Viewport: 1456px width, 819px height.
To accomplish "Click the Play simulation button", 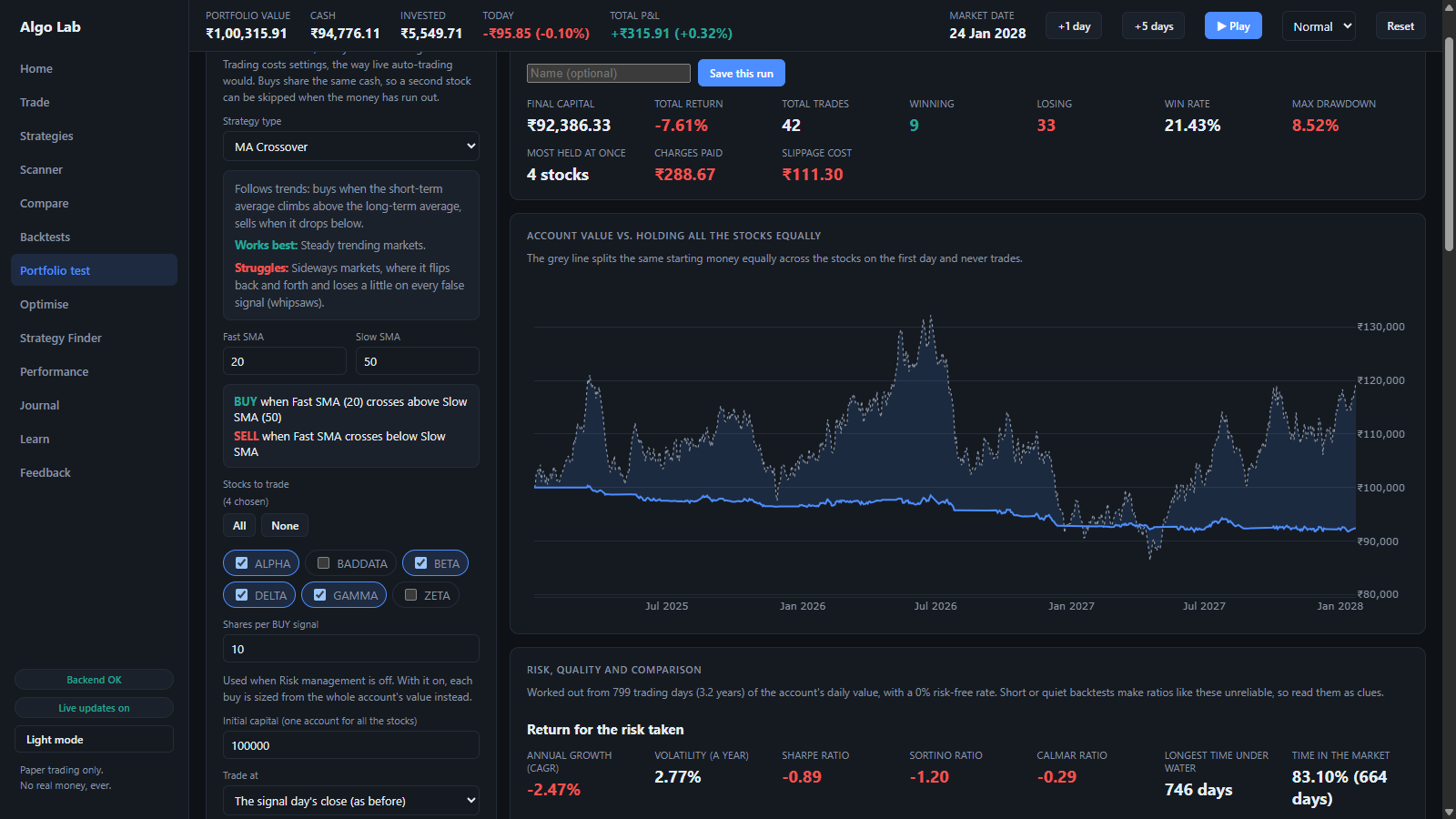I will click(1233, 26).
